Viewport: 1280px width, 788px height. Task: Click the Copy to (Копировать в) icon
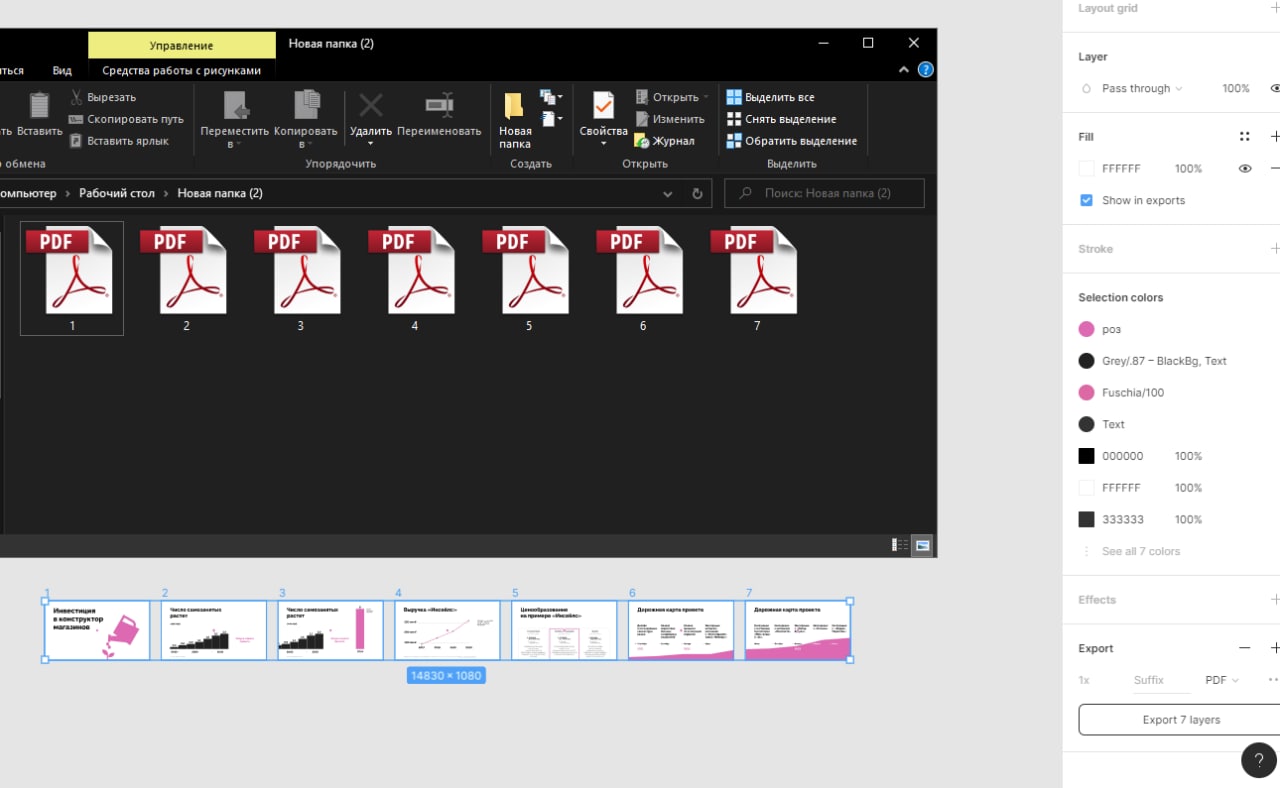point(306,106)
